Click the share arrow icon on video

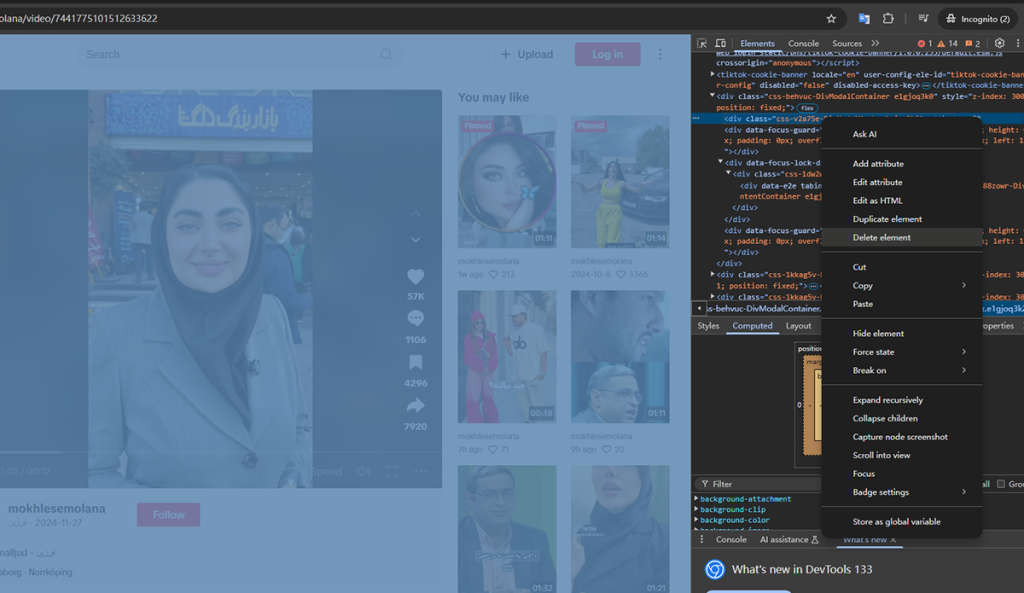click(416, 406)
